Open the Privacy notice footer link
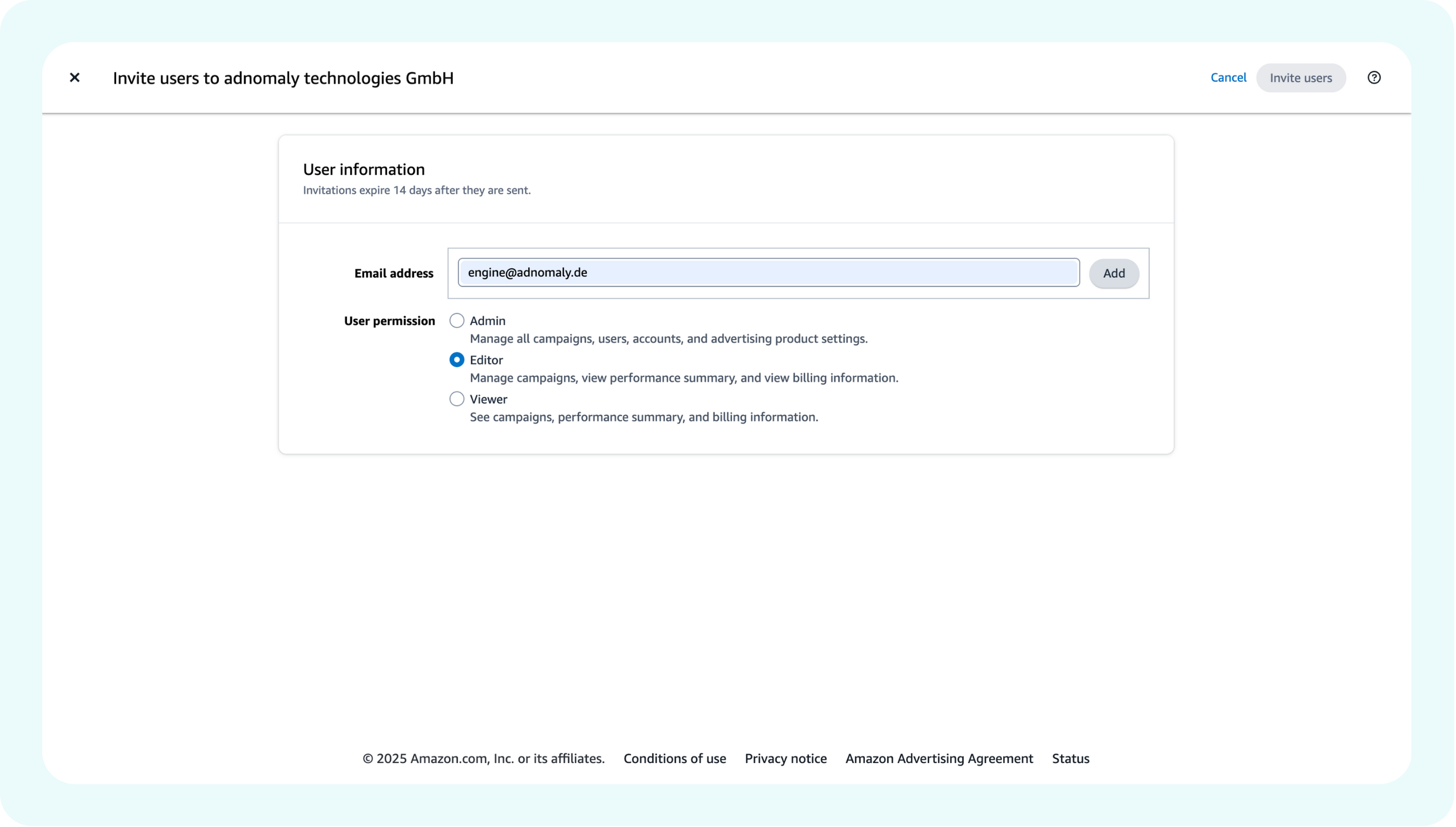This screenshot has width=1456, height=827. (785, 758)
